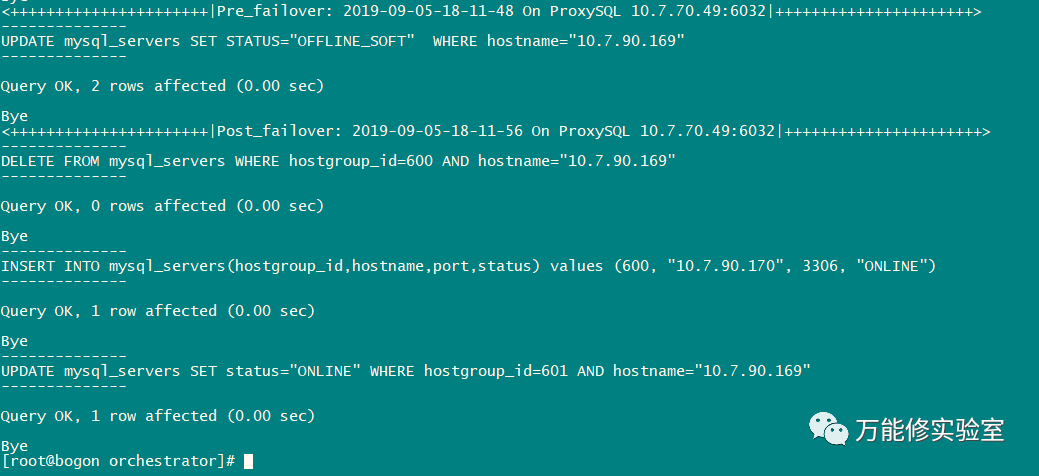The image size is (1039, 476).
Task: Click the Post_failover header line
Action: 496,131
